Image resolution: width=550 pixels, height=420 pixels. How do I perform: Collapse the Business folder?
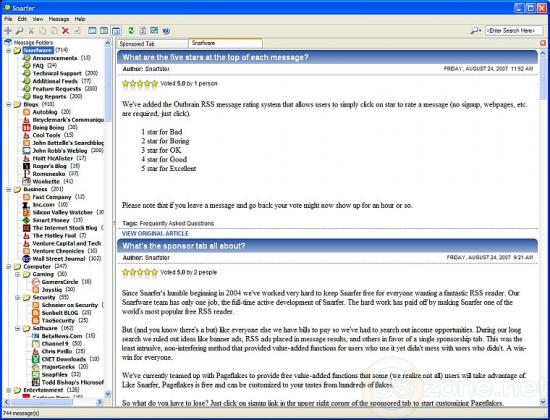[x=8, y=189]
